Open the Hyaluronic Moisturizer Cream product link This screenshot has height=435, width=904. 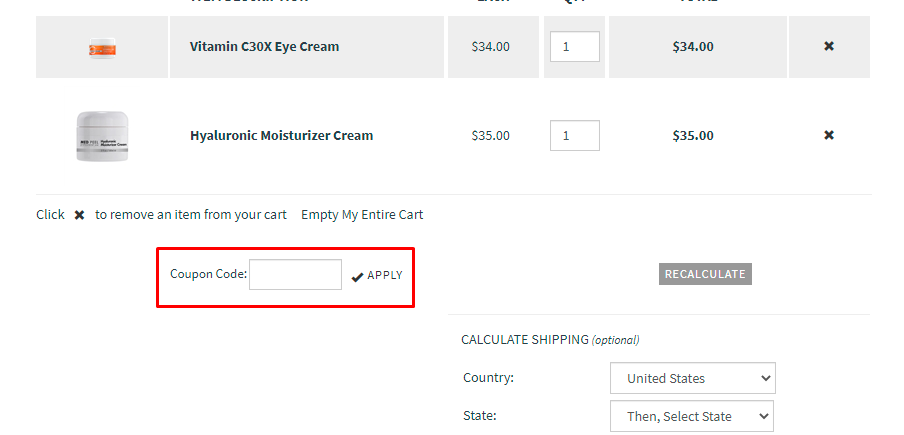coord(281,135)
